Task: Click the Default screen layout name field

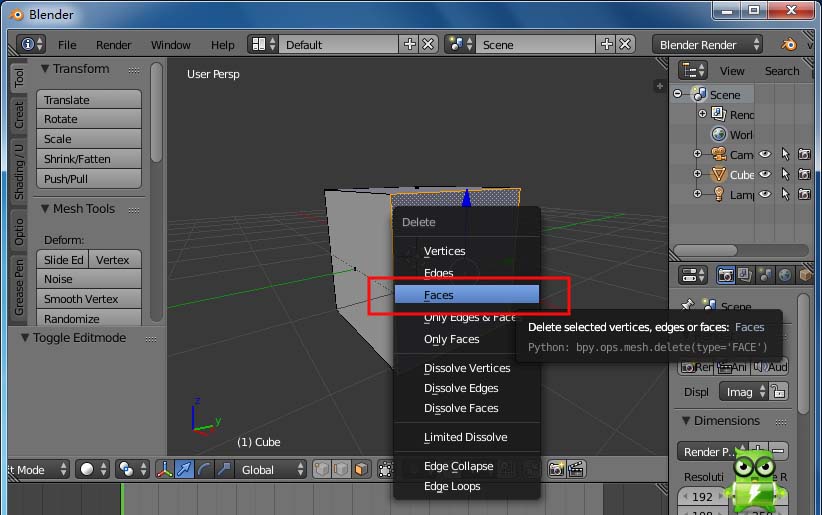Action: tap(338, 44)
